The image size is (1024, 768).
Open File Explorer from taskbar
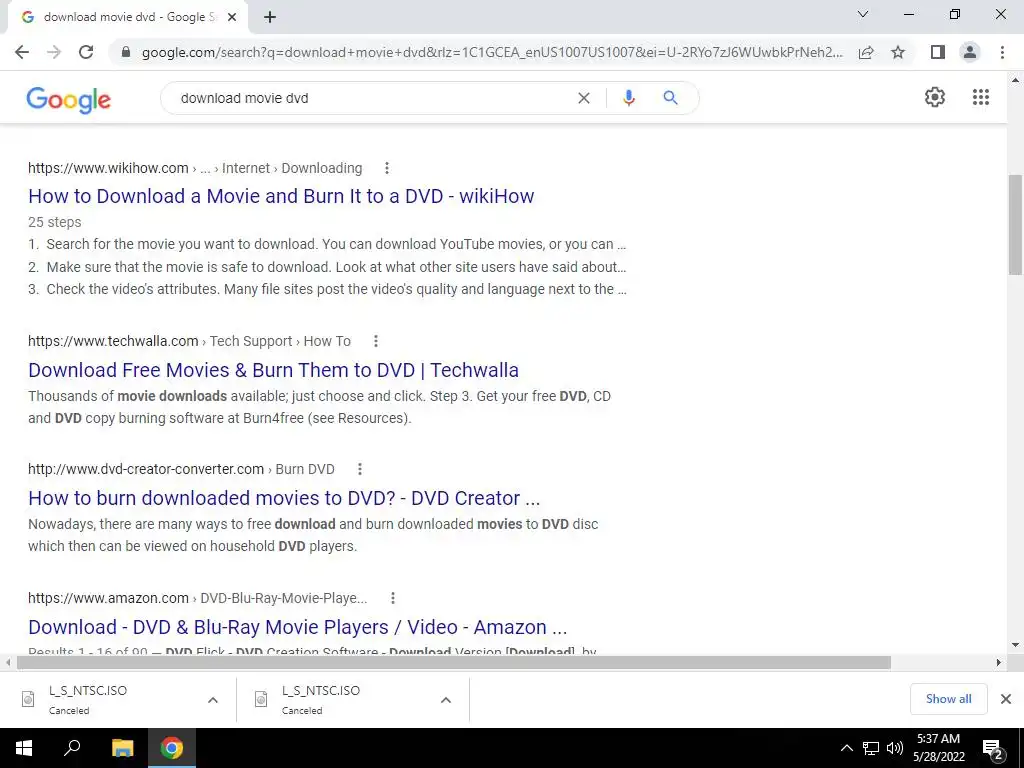click(122, 748)
